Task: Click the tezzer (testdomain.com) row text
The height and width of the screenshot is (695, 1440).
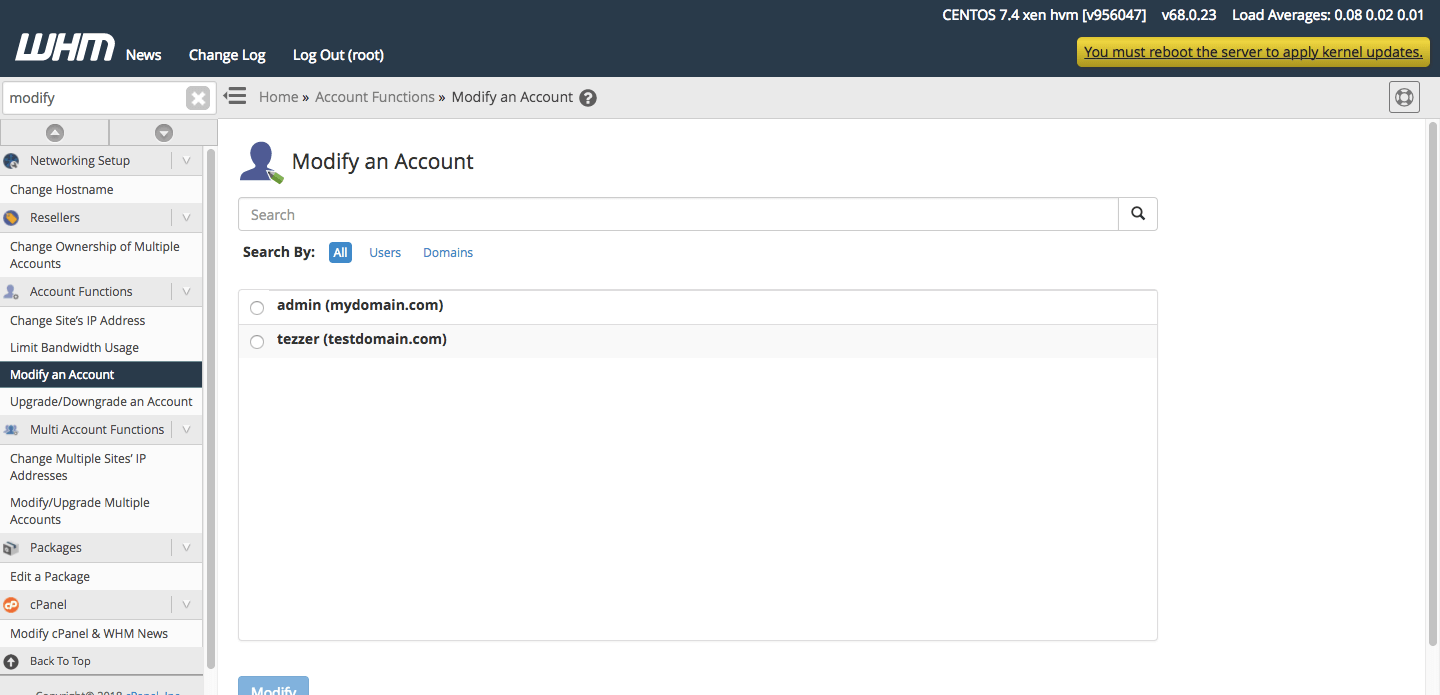Action: click(362, 339)
